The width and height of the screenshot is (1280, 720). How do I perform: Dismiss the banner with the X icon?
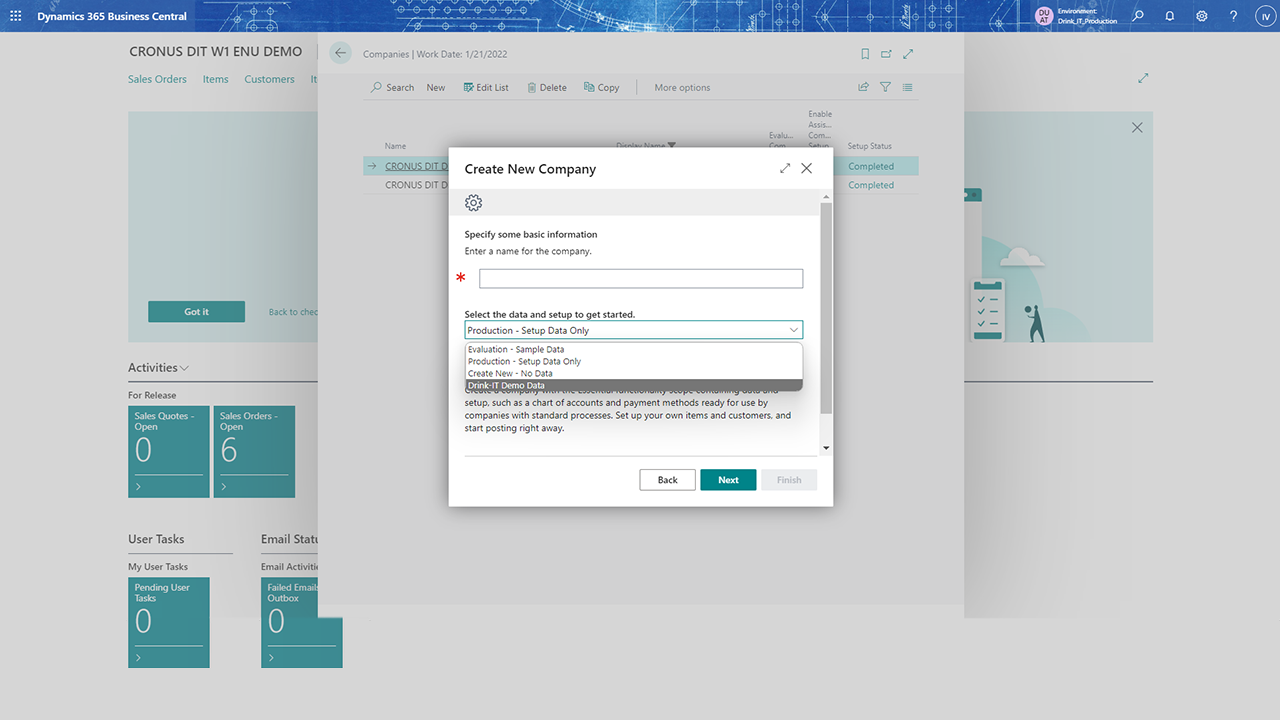click(x=1137, y=128)
